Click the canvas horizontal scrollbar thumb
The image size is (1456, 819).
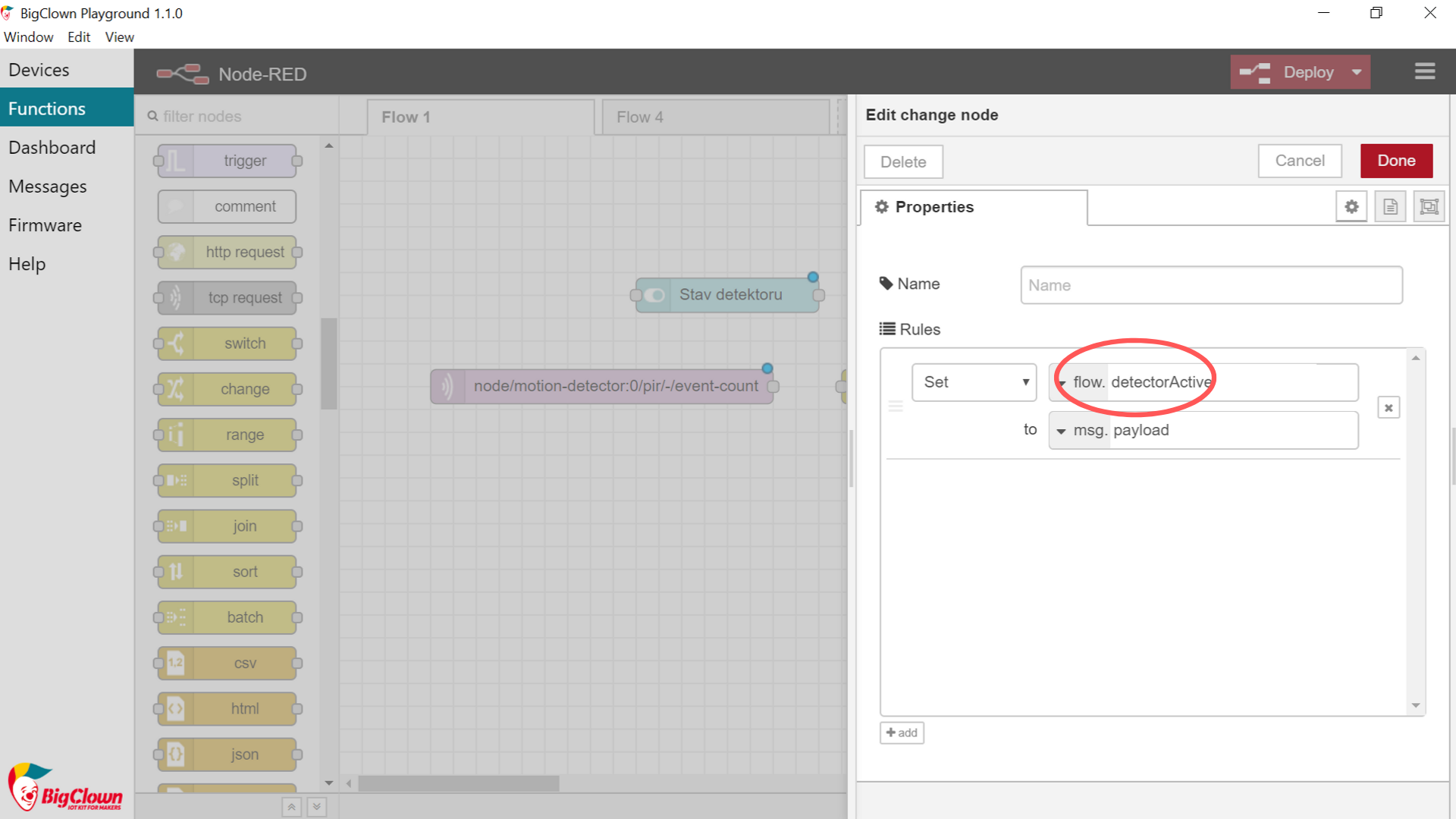(x=458, y=783)
